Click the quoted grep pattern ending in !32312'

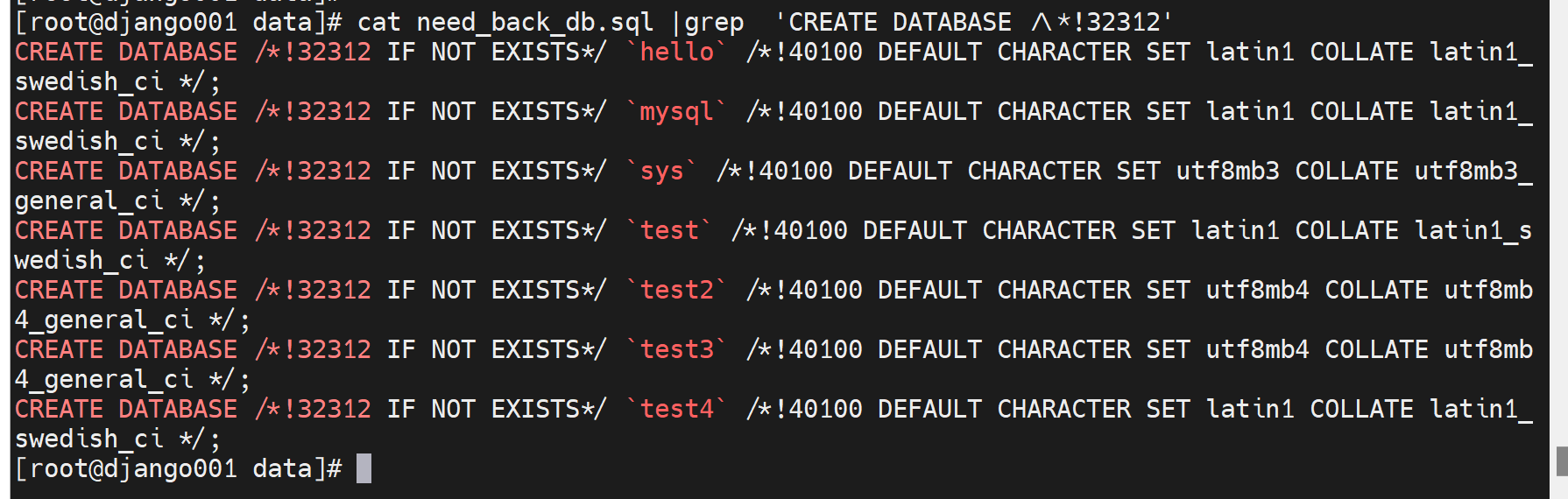972,23
